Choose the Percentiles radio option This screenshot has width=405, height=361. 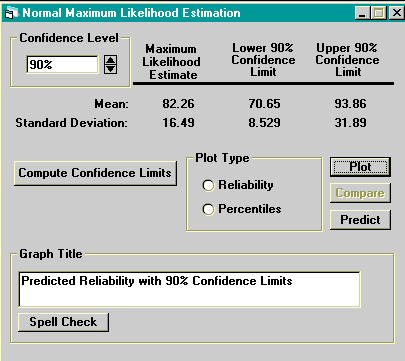click(x=208, y=209)
